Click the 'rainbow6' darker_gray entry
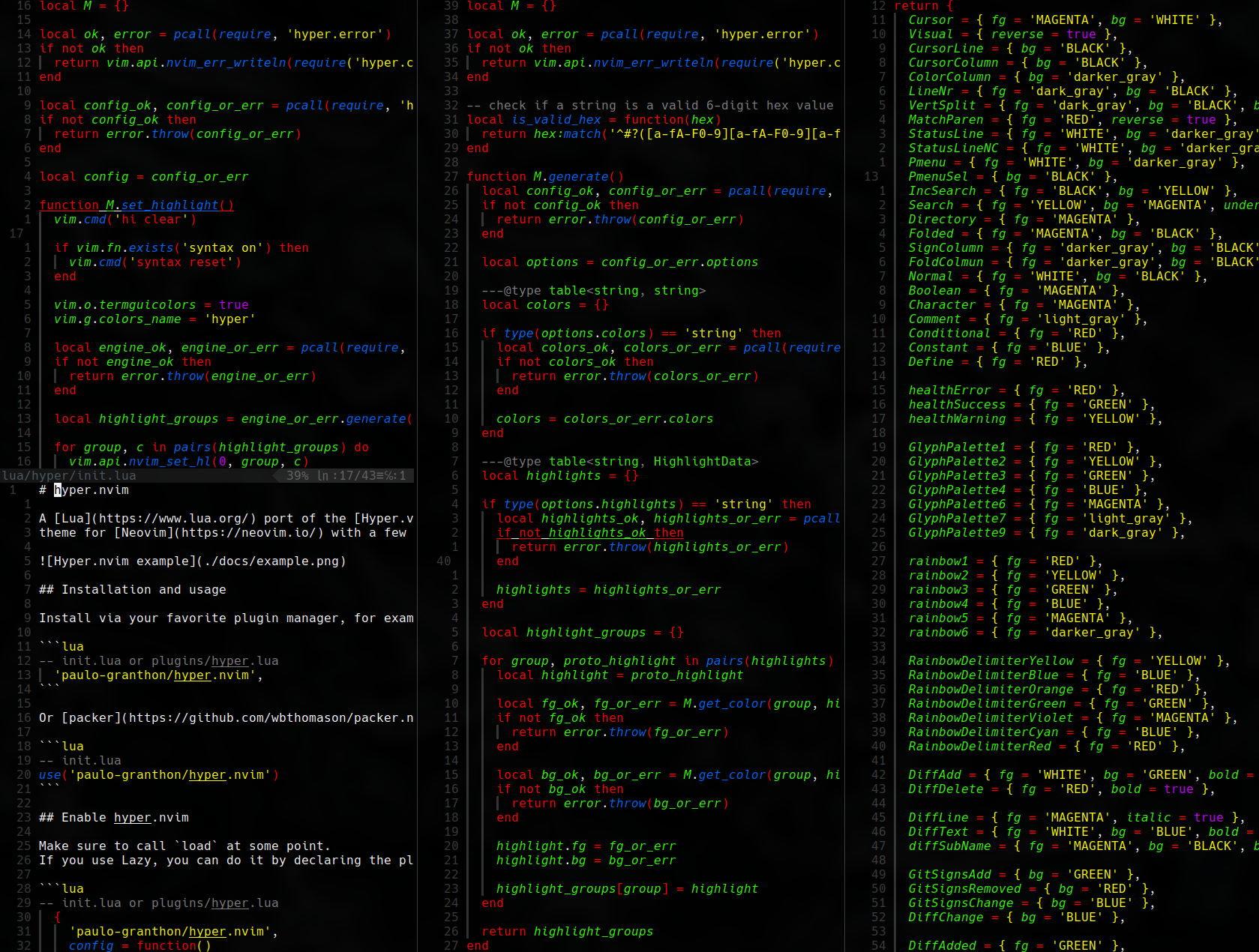1259x952 pixels. point(1036,632)
